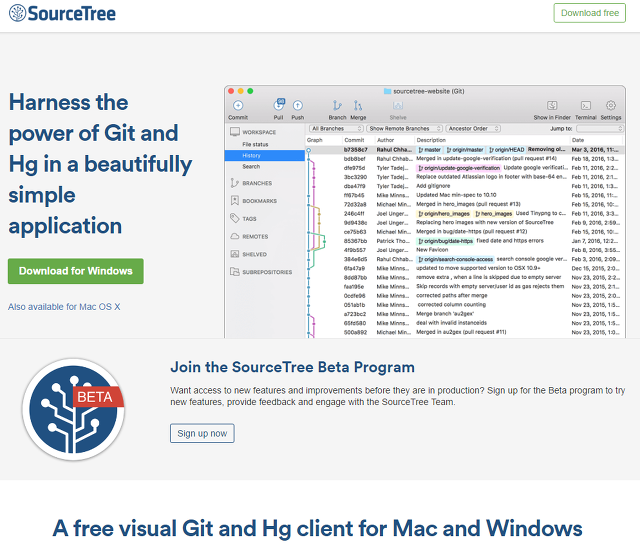Click the Remotes cloud icon in sidebar

tap(235, 236)
